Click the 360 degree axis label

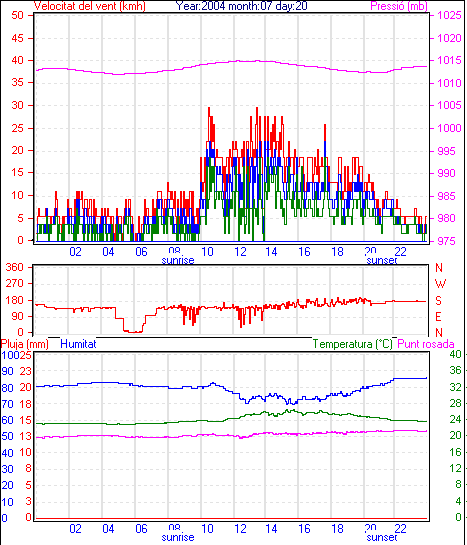(x=15, y=267)
